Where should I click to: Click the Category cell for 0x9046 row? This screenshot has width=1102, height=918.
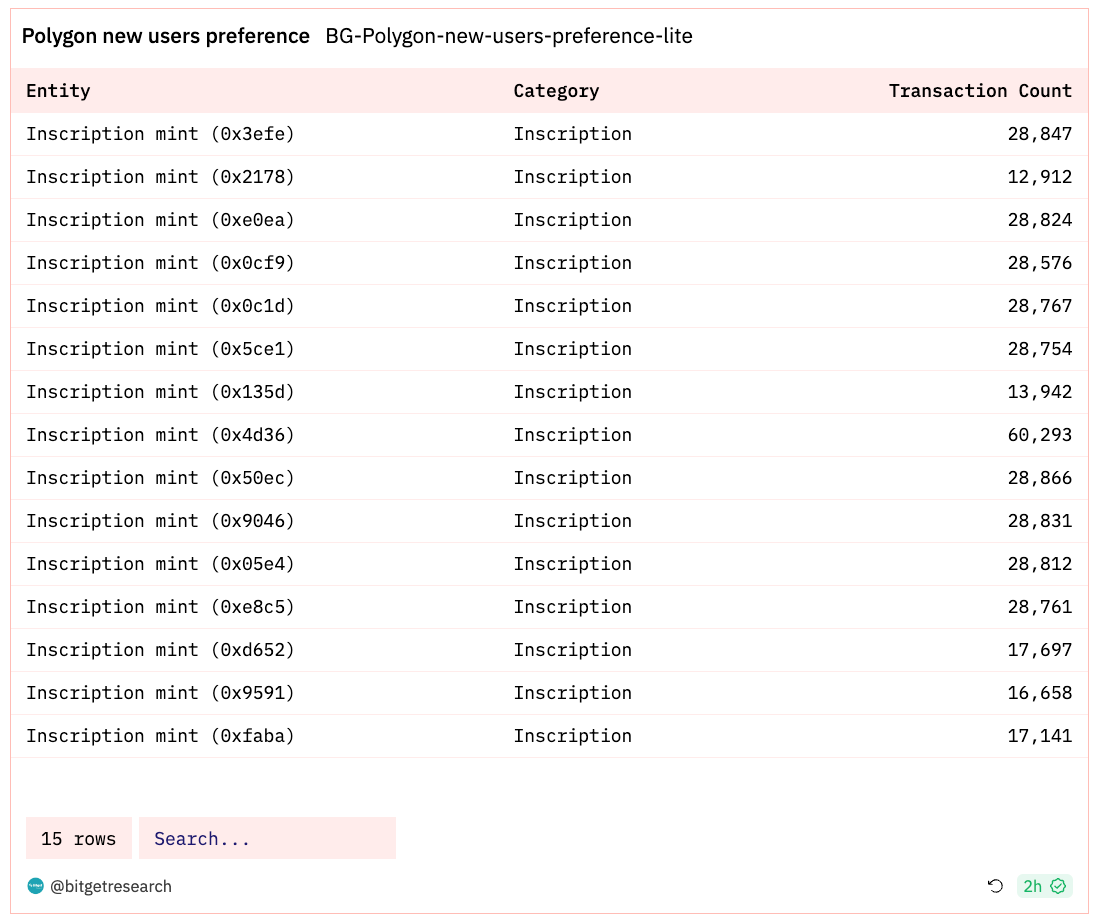(x=573, y=521)
